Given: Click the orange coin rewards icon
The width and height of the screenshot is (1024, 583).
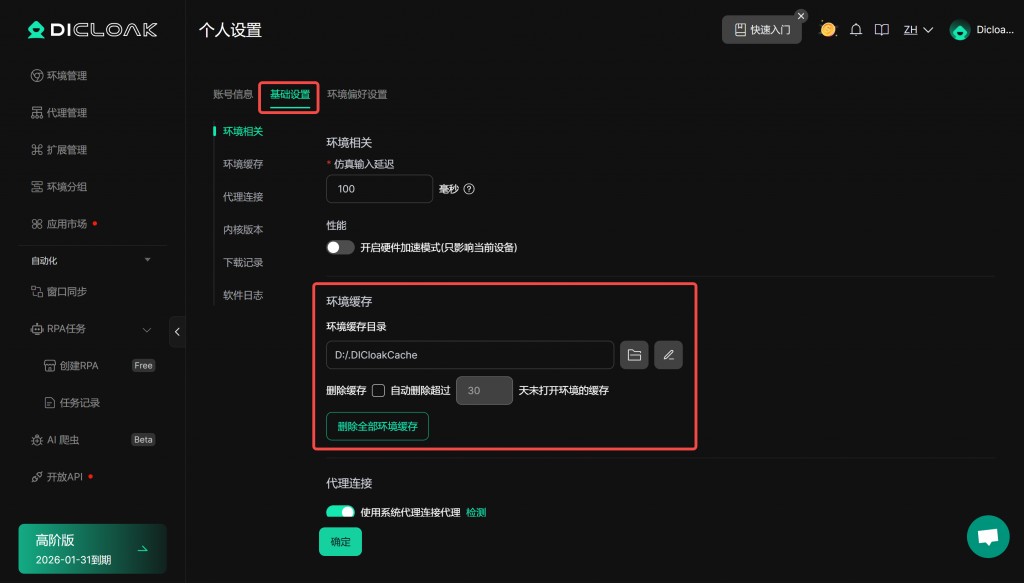Looking at the screenshot, I should [x=828, y=30].
